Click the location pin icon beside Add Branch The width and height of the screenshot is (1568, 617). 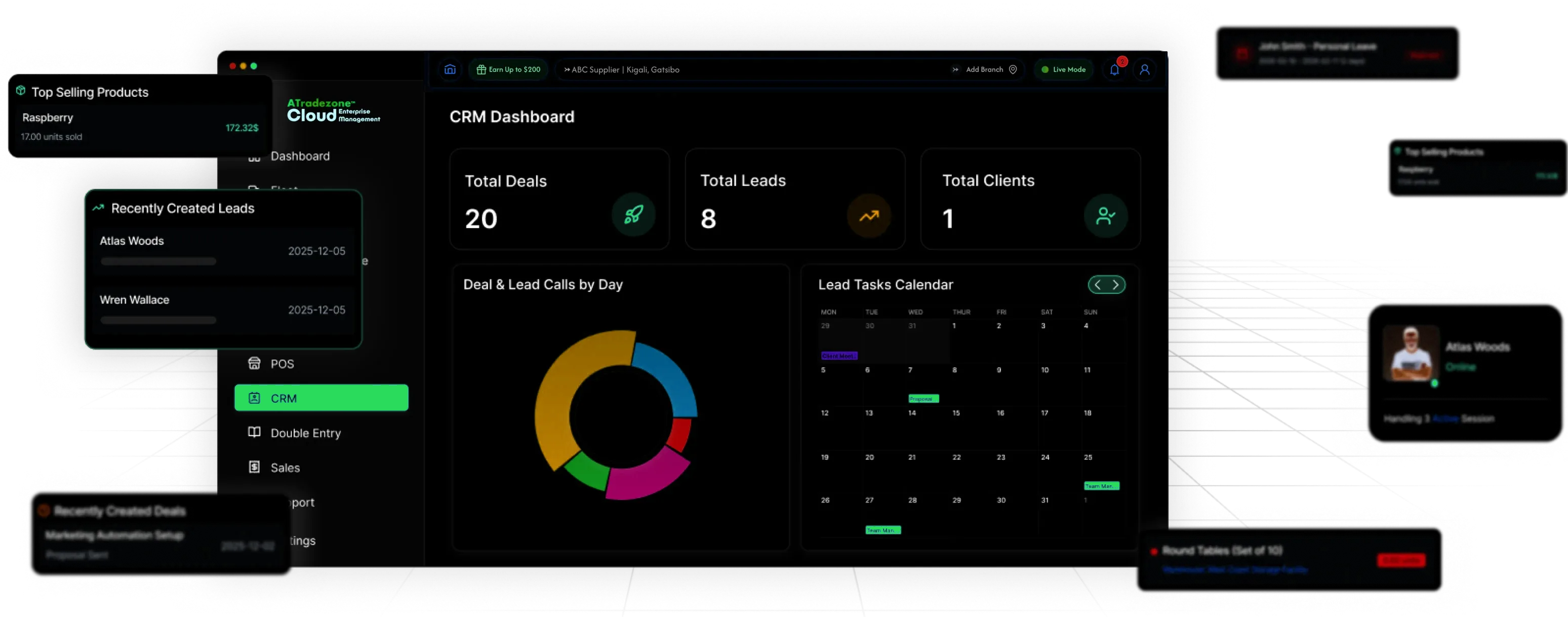tap(1013, 69)
